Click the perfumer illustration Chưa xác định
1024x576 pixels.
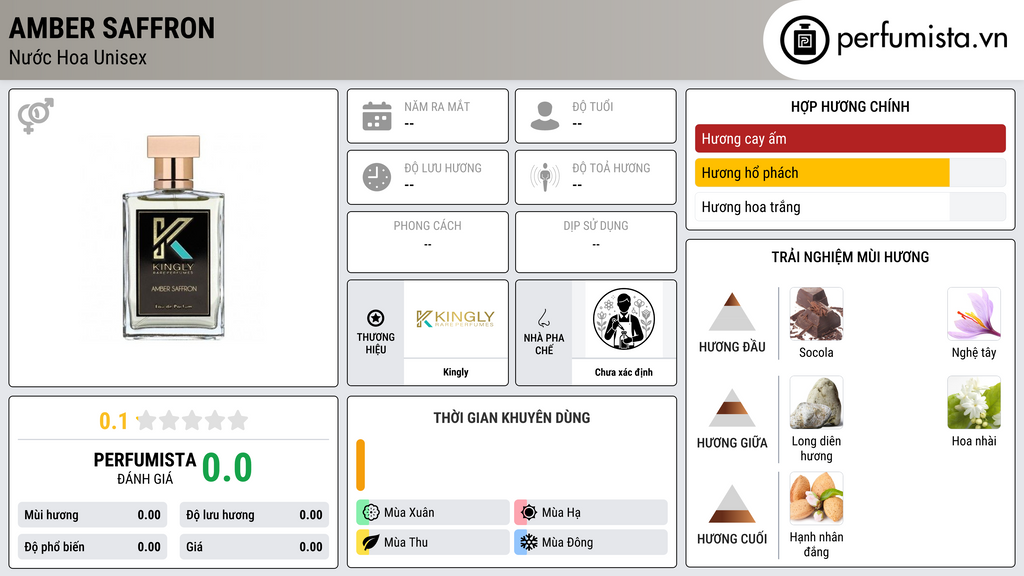tap(624, 319)
